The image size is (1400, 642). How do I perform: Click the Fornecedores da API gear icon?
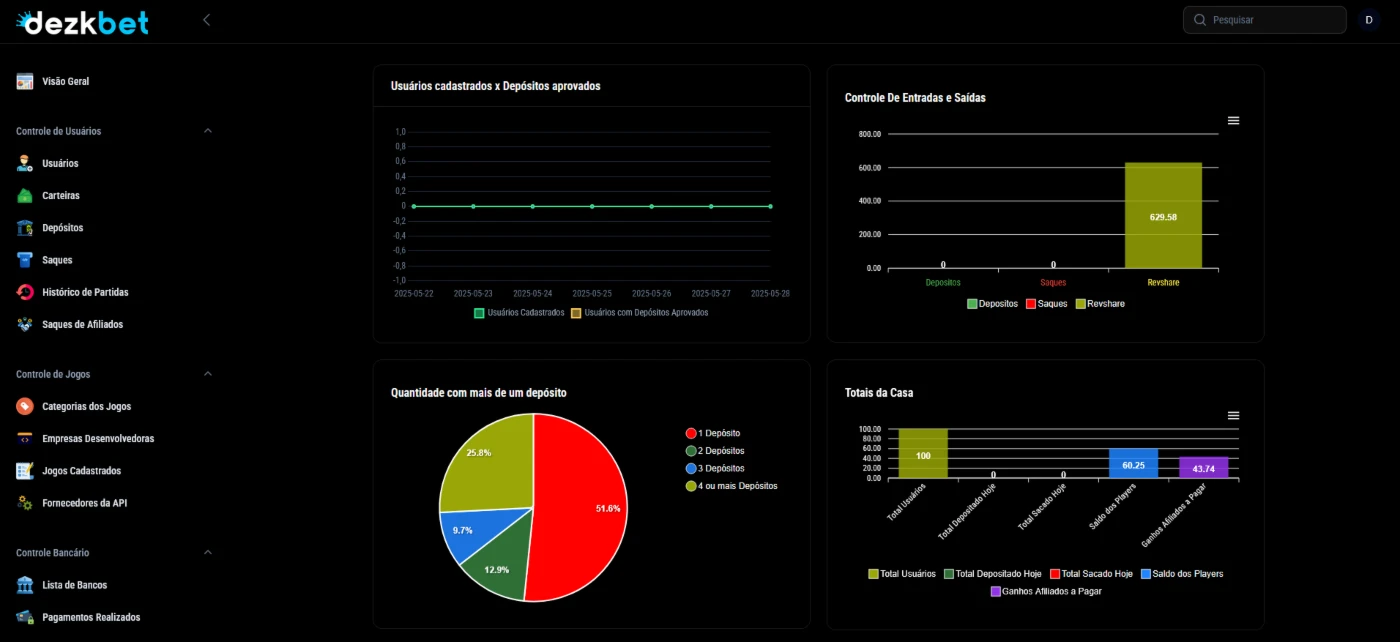point(25,503)
